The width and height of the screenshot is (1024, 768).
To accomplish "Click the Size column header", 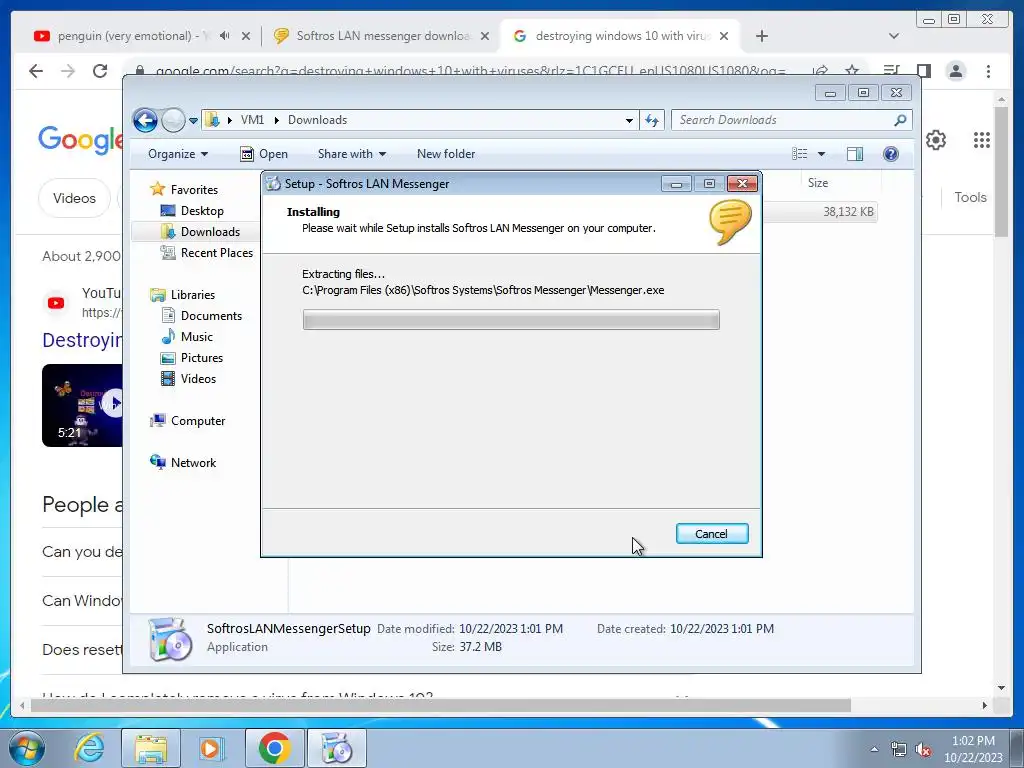I will 818,183.
